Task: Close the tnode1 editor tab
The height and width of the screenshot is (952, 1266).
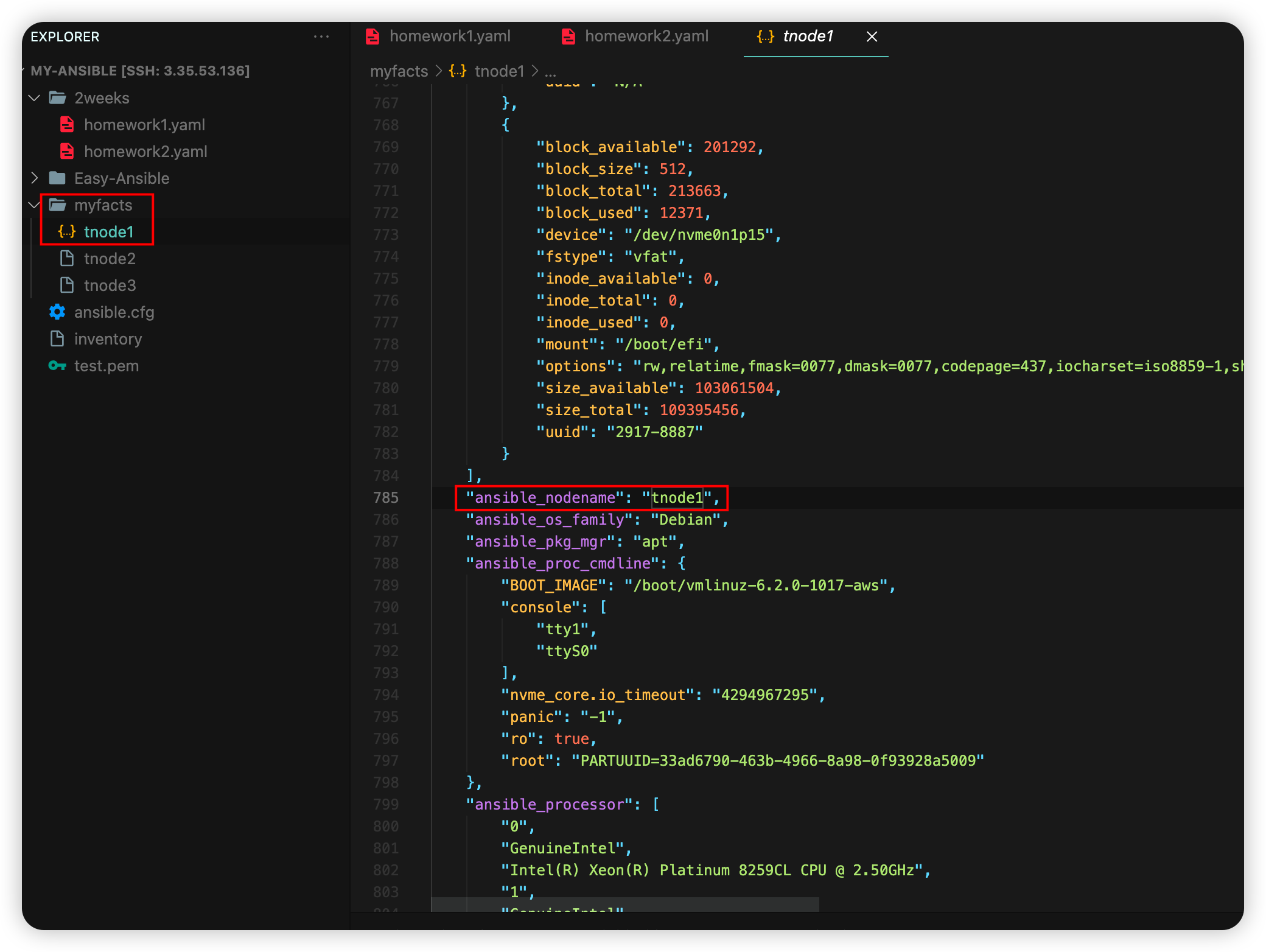Action: pyautogui.click(x=872, y=37)
